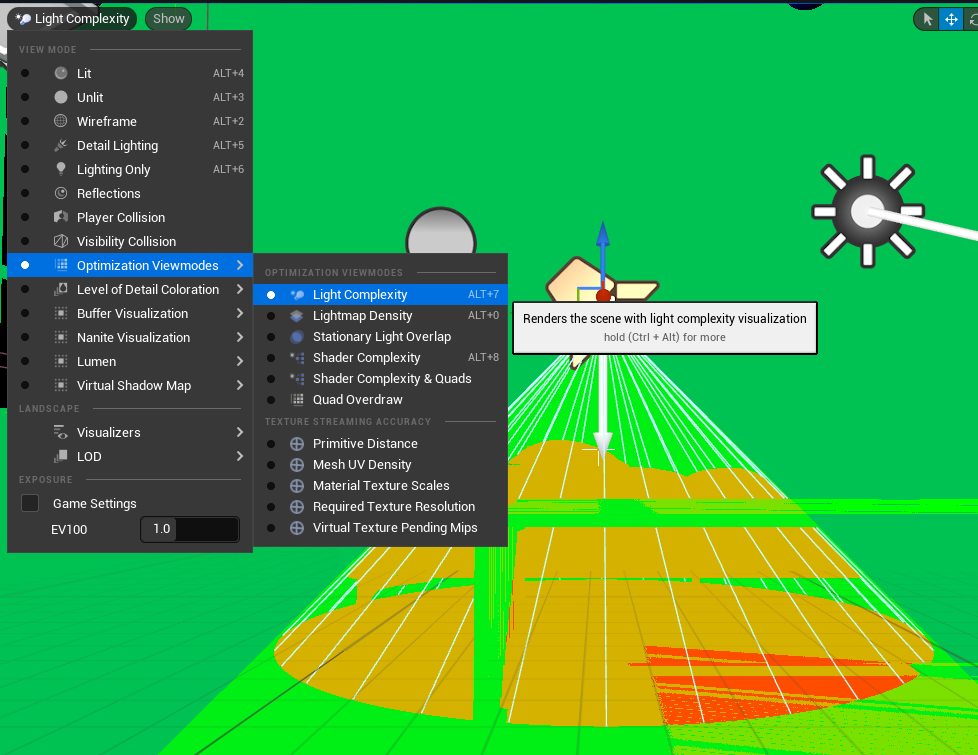978x755 pixels.
Task: Expand the Virtual Shadow Map submenu arrow
Action: (x=240, y=385)
